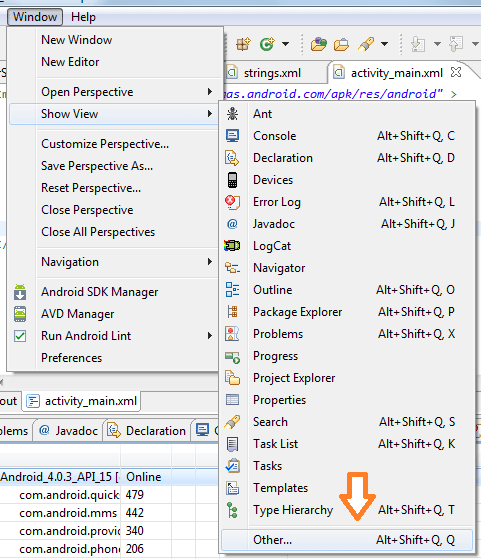Close the activity_main.xml editor tab
The width and height of the screenshot is (481, 559).
456,72
